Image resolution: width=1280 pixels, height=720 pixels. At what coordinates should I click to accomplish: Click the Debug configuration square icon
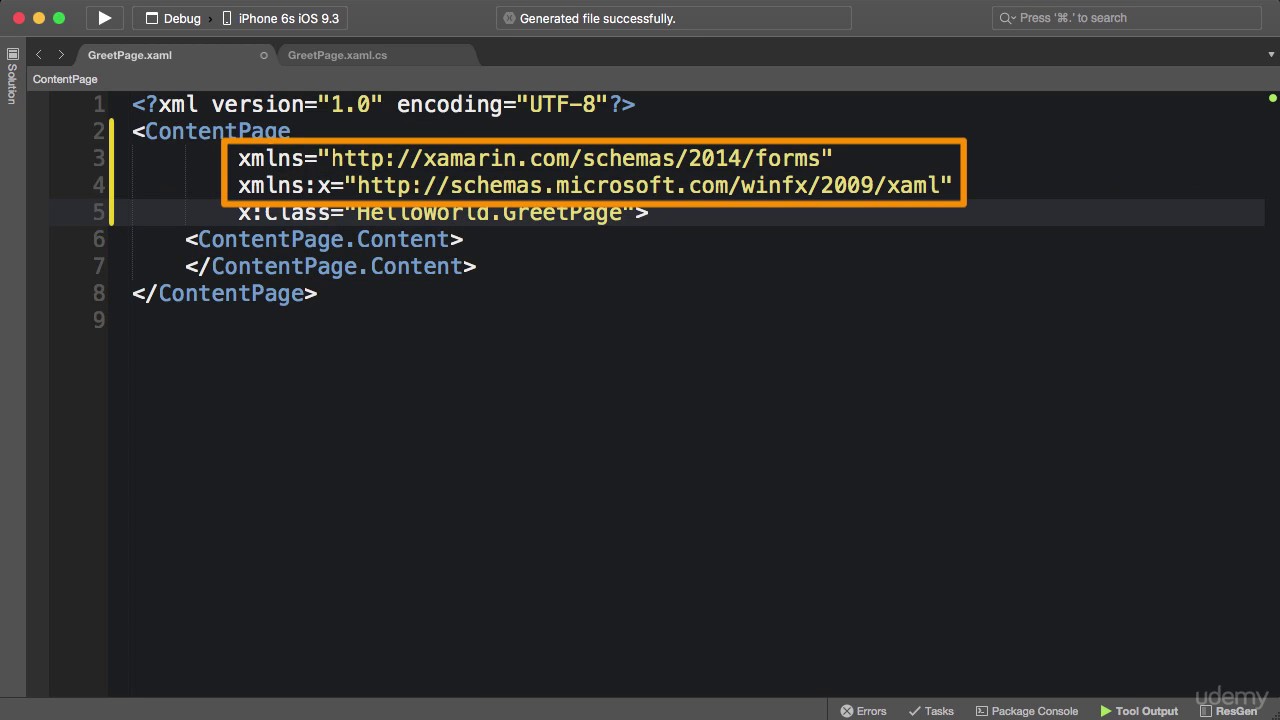point(152,18)
